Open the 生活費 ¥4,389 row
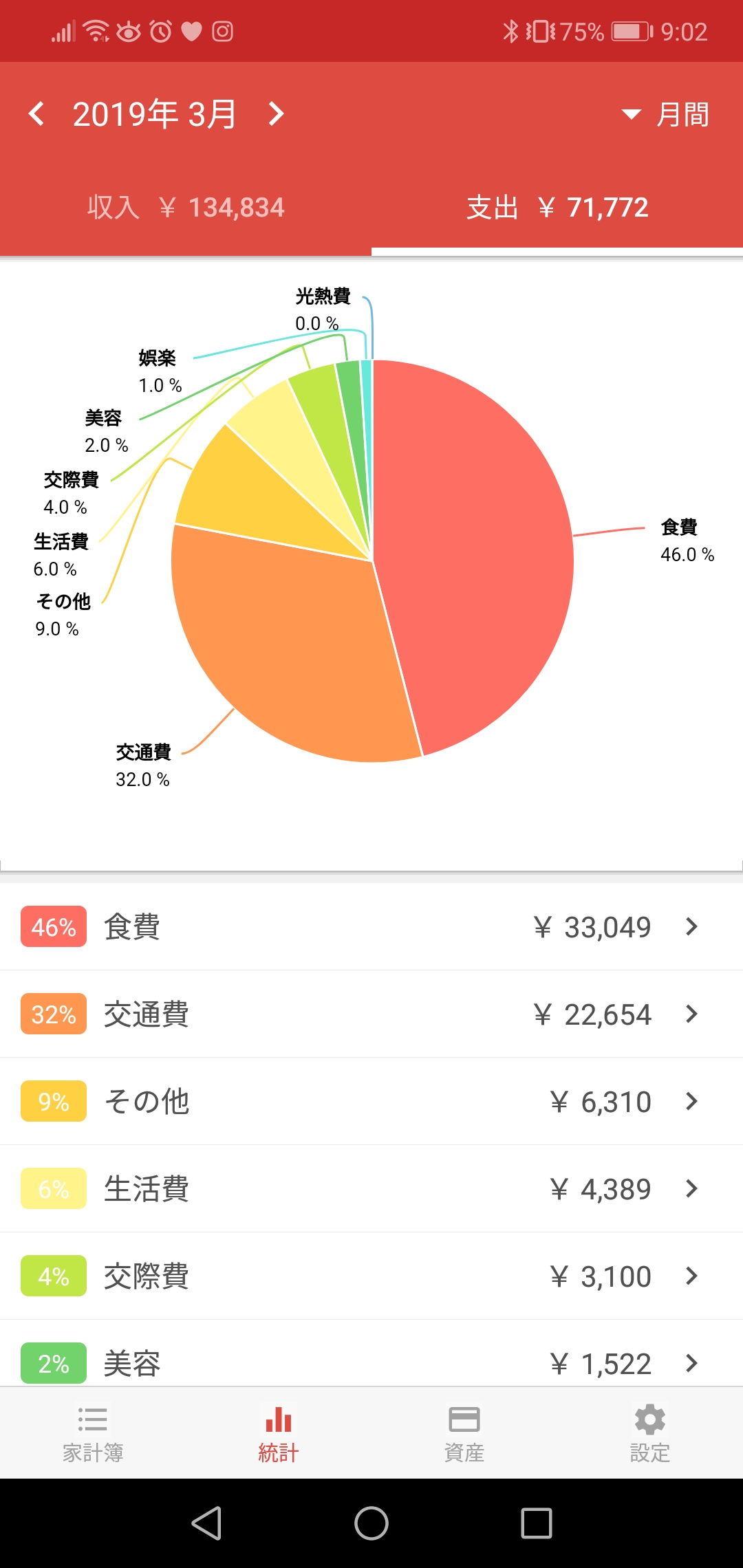 [371, 1189]
